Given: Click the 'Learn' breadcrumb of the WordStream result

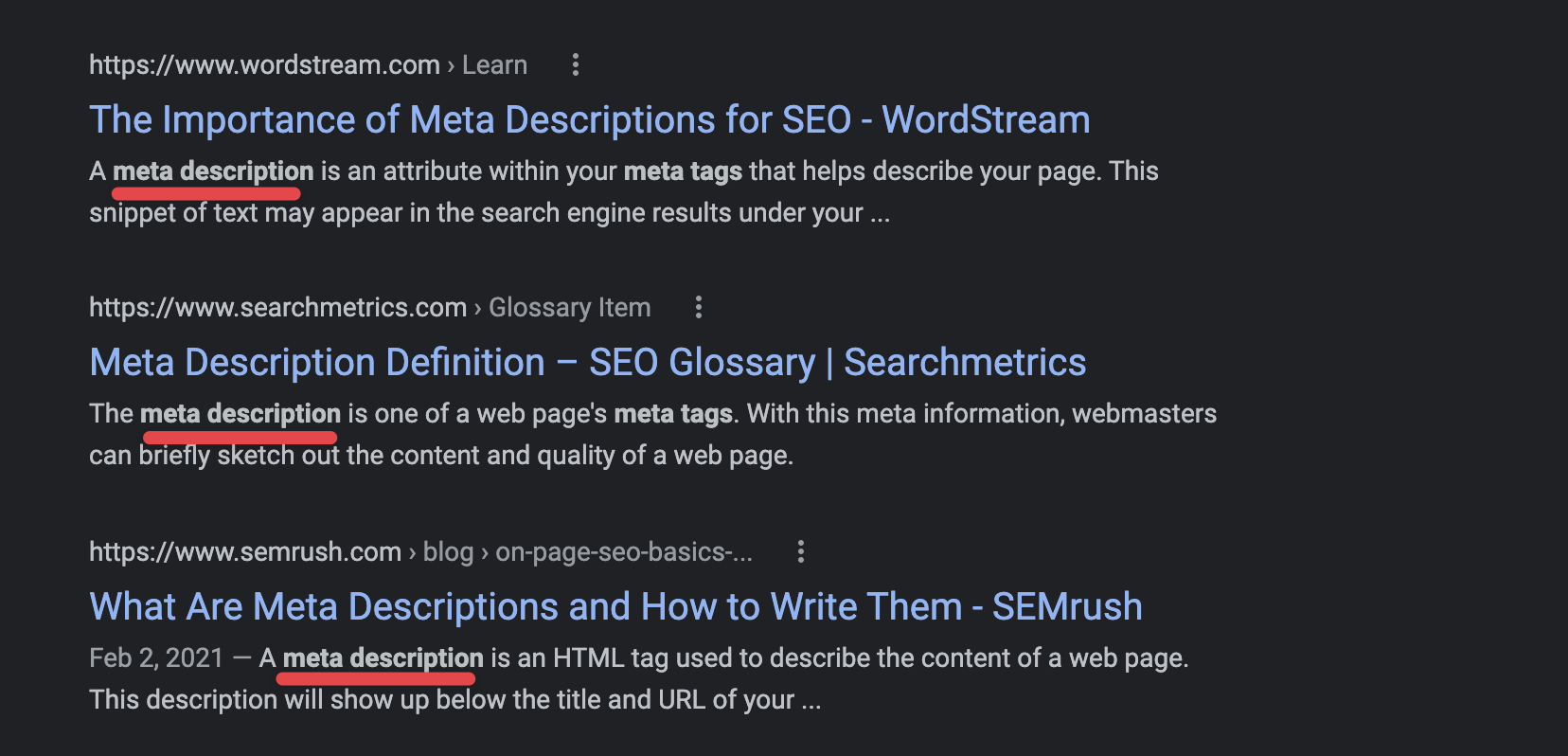Looking at the screenshot, I should coord(494,64).
